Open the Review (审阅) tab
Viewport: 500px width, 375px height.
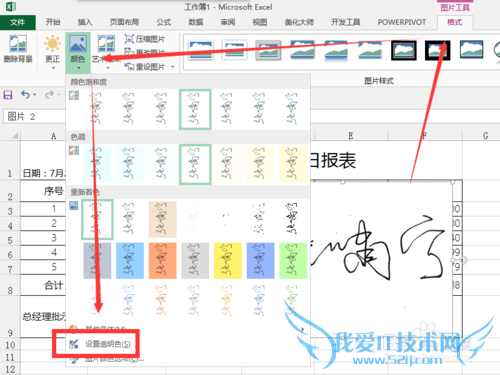tap(228, 22)
